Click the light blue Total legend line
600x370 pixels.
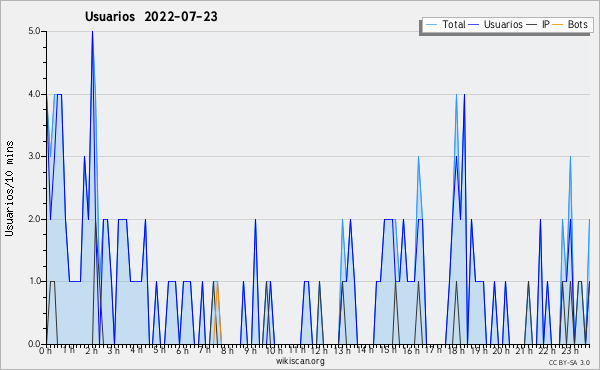(x=431, y=25)
